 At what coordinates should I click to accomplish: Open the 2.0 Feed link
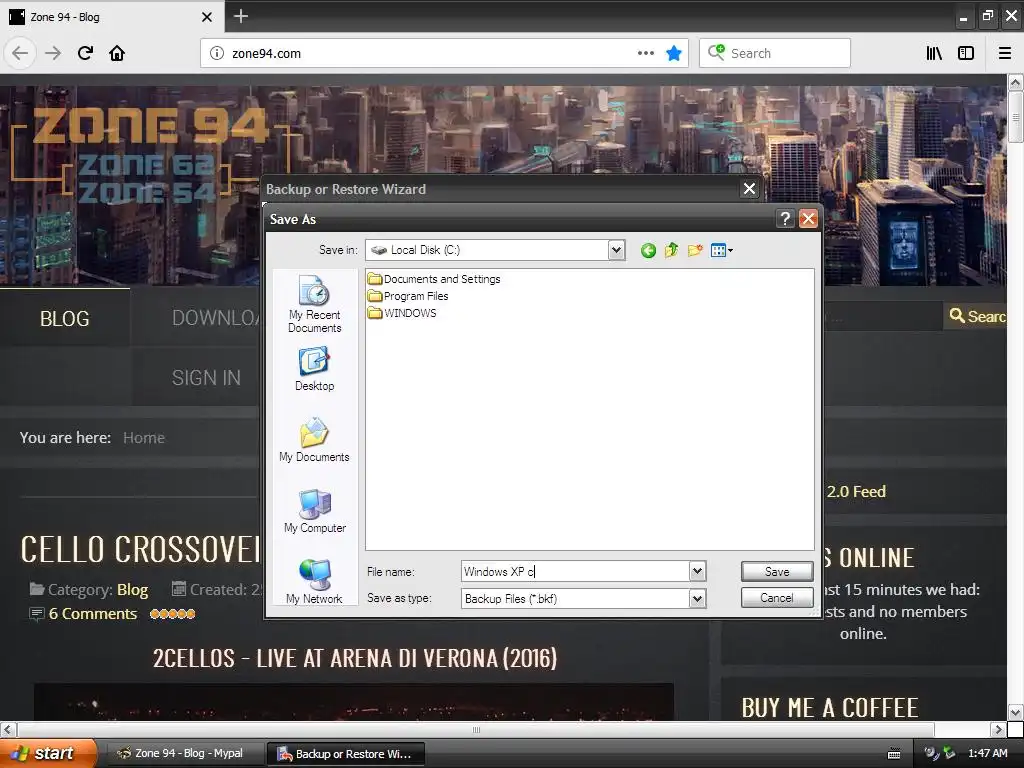tap(856, 492)
